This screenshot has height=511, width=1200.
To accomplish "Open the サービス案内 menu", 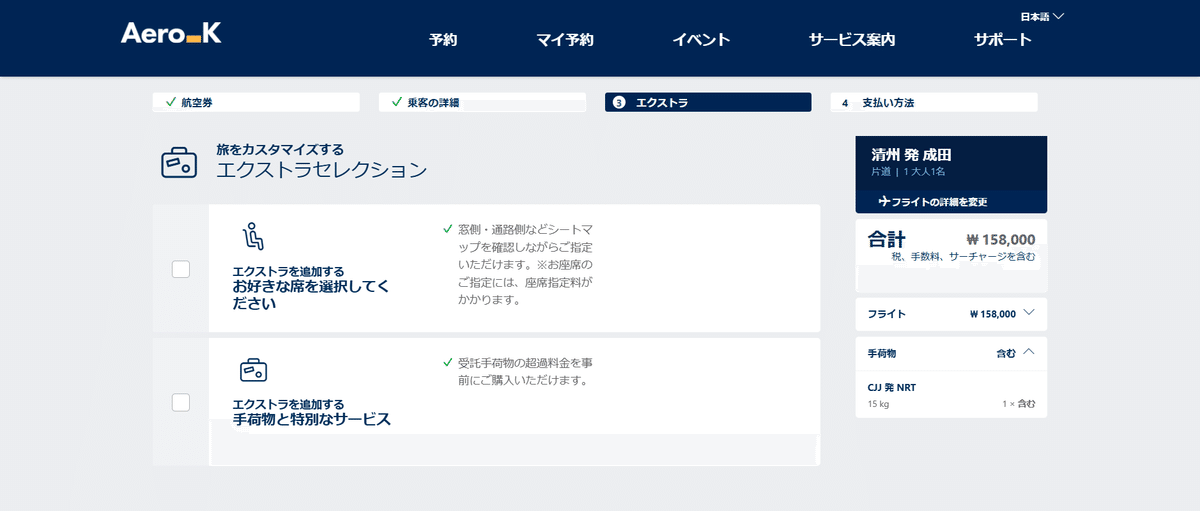I will click(852, 41).
